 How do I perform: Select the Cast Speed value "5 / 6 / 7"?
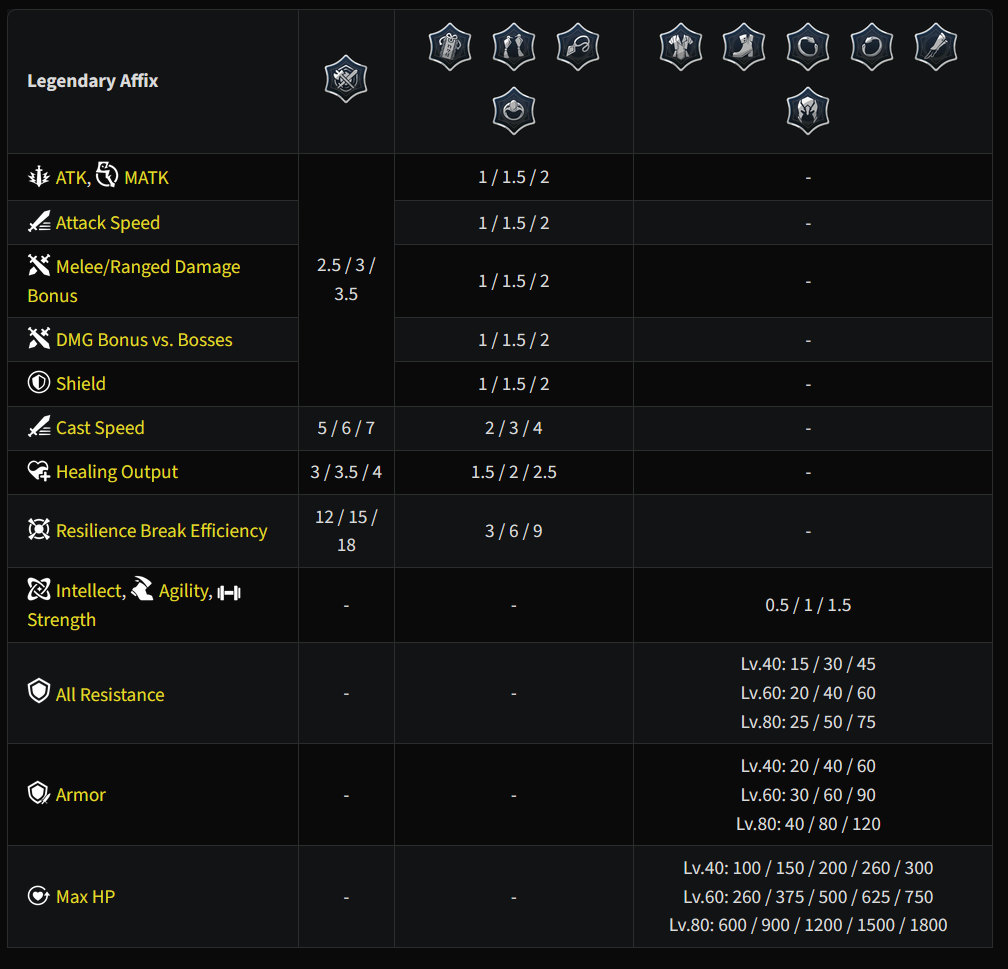click(x=346, y=428)
